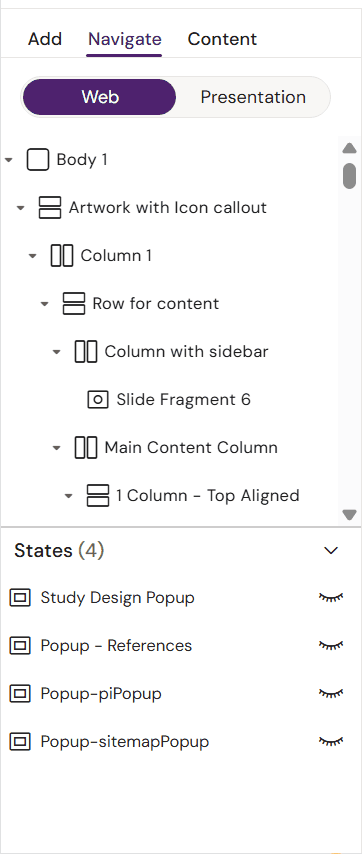Collapse the Row for content node
Image resolution: width=362 pixels, height=854 pixels.
point(45,304)
